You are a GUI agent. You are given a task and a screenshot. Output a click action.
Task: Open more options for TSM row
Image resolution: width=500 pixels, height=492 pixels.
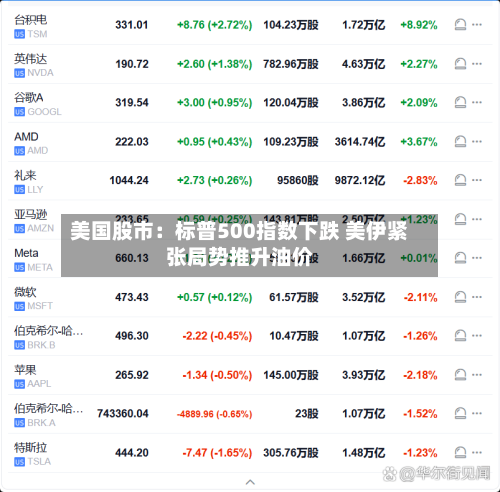click(x=477, y=24)
